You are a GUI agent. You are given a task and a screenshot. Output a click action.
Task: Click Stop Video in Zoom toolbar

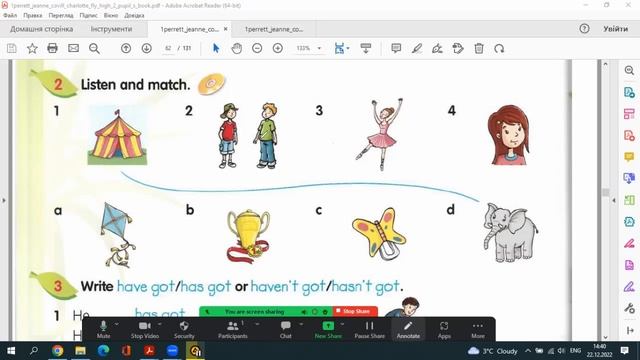[144, 329]
